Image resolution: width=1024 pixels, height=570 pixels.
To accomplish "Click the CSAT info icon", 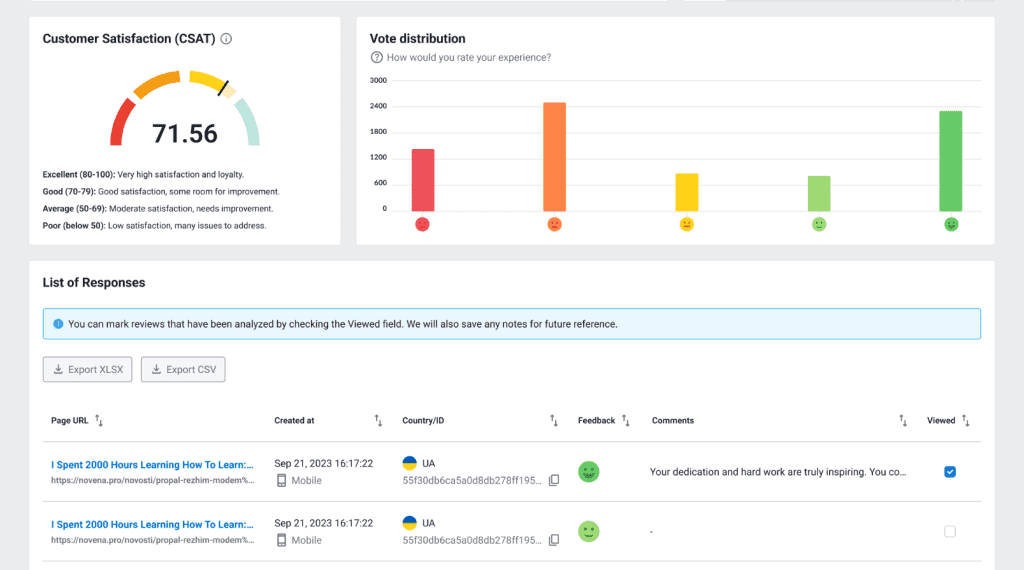I will [226, 39].
